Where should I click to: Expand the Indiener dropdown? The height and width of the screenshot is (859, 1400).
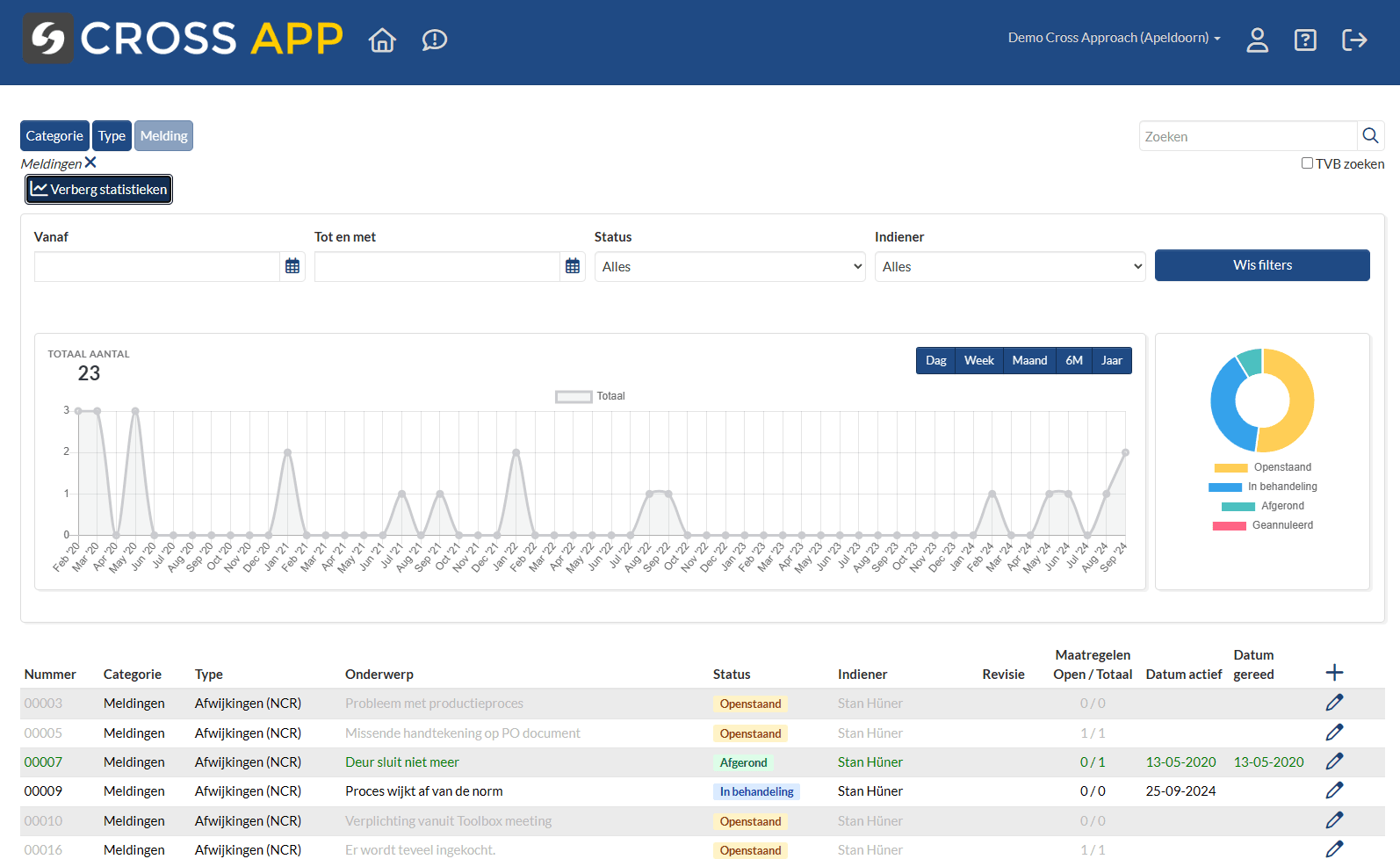click(1009, 267)
